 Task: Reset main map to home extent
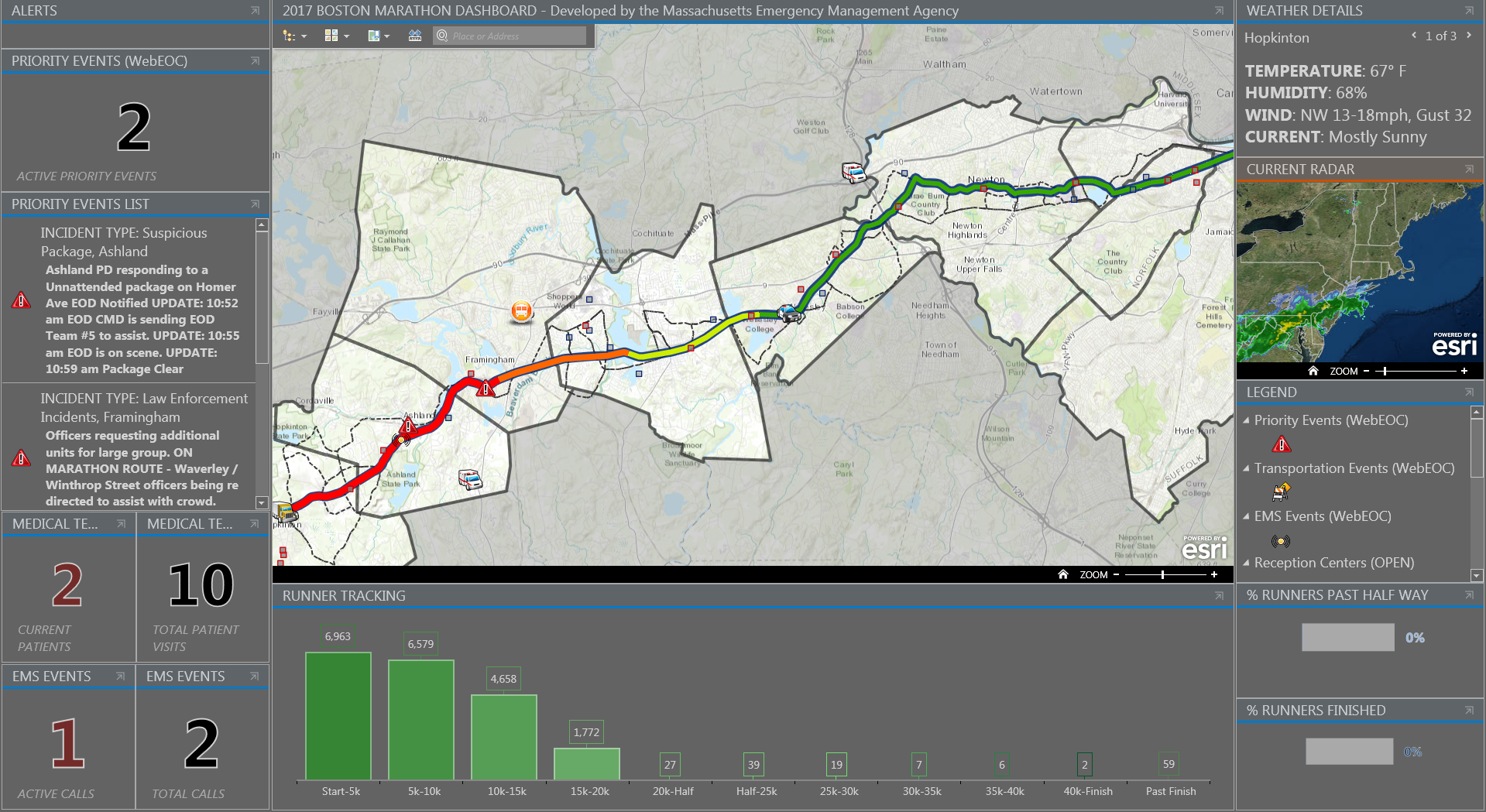point(1063,574)
